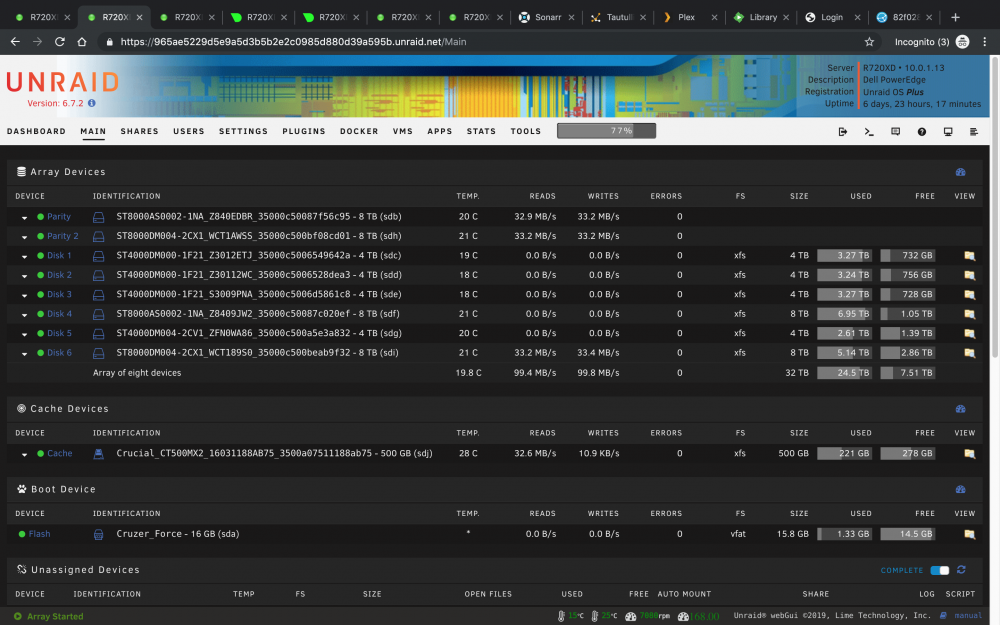This screenshot has width=1000, height=625.
Task: Browse Disk 4 with its view folder icon
Action: 969,314
